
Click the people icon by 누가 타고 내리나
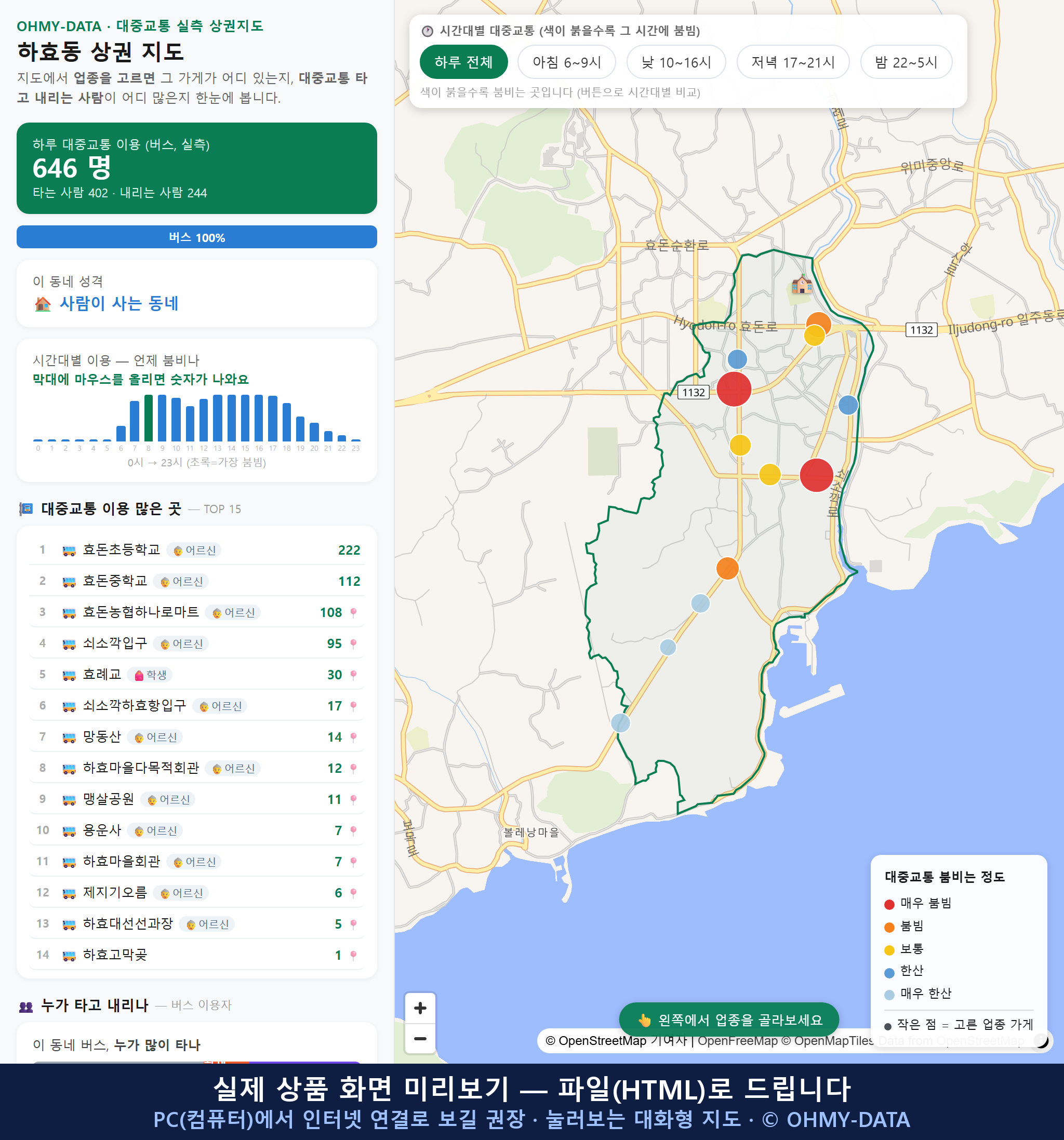click(26, 1007)
